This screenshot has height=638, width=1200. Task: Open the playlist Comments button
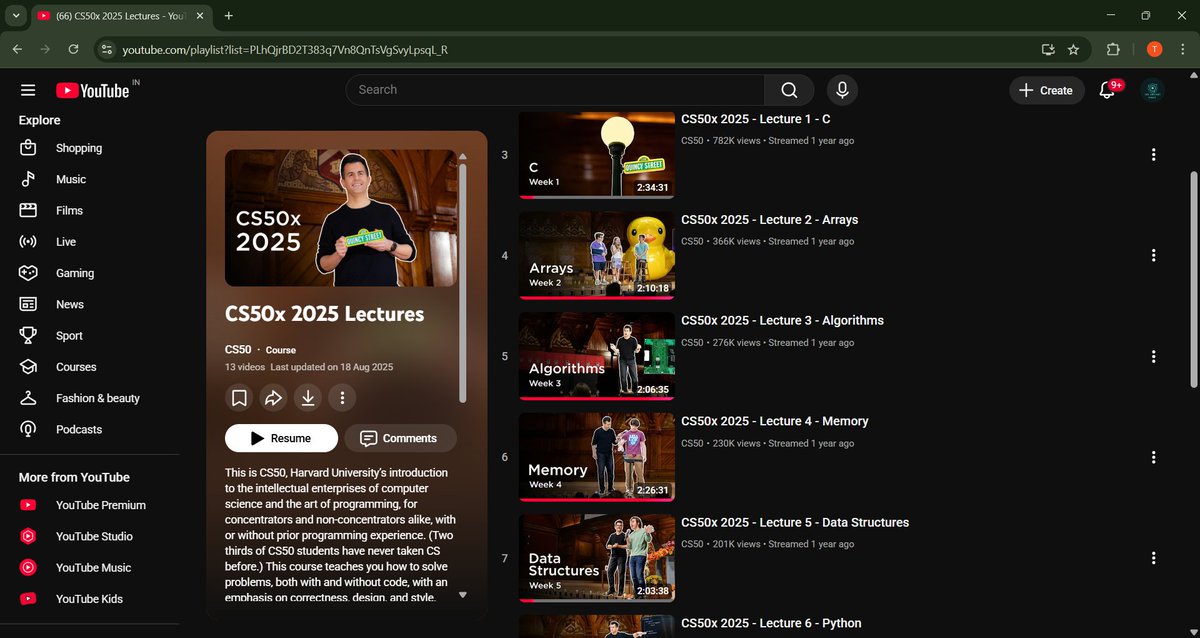click(x=400, y=438)
